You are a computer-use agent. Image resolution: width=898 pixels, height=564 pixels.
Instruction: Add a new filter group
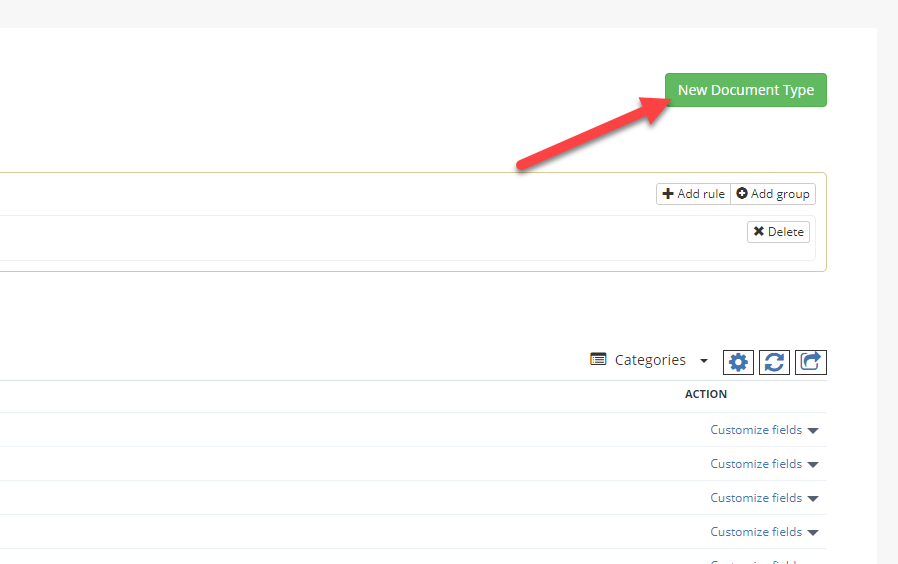coord(773,194)
